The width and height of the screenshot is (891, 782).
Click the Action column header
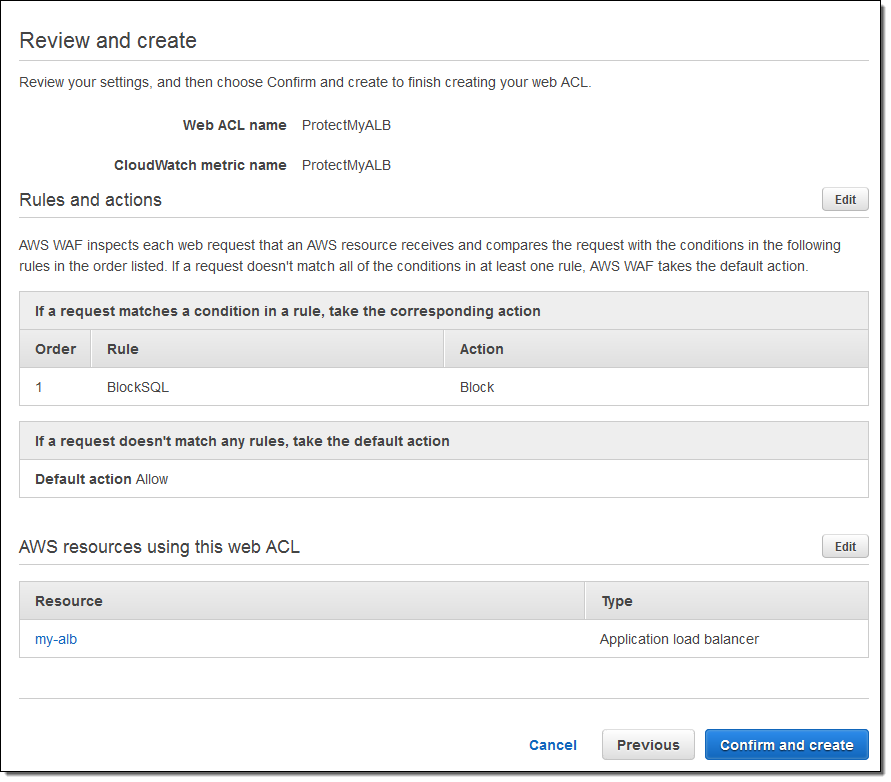(x=481, y=349)
